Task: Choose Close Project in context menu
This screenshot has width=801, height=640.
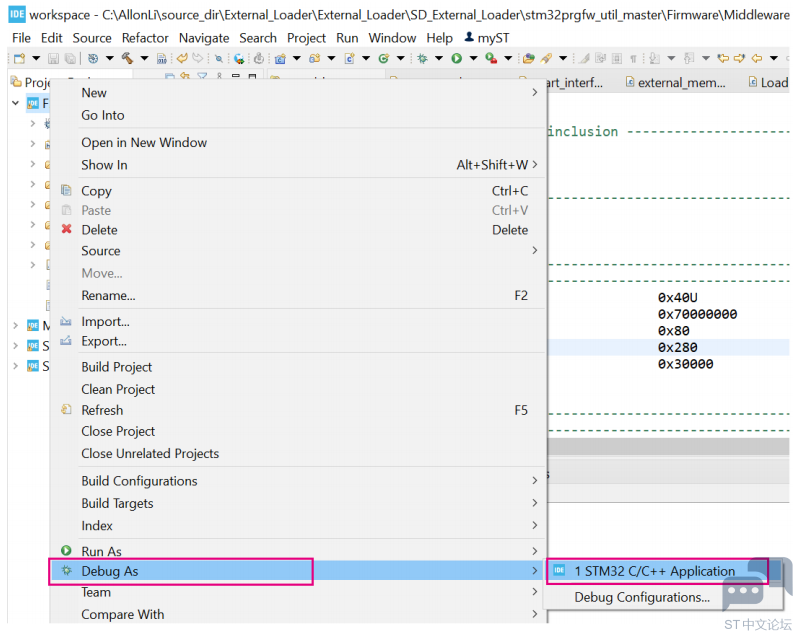Action: click(118, 431)
